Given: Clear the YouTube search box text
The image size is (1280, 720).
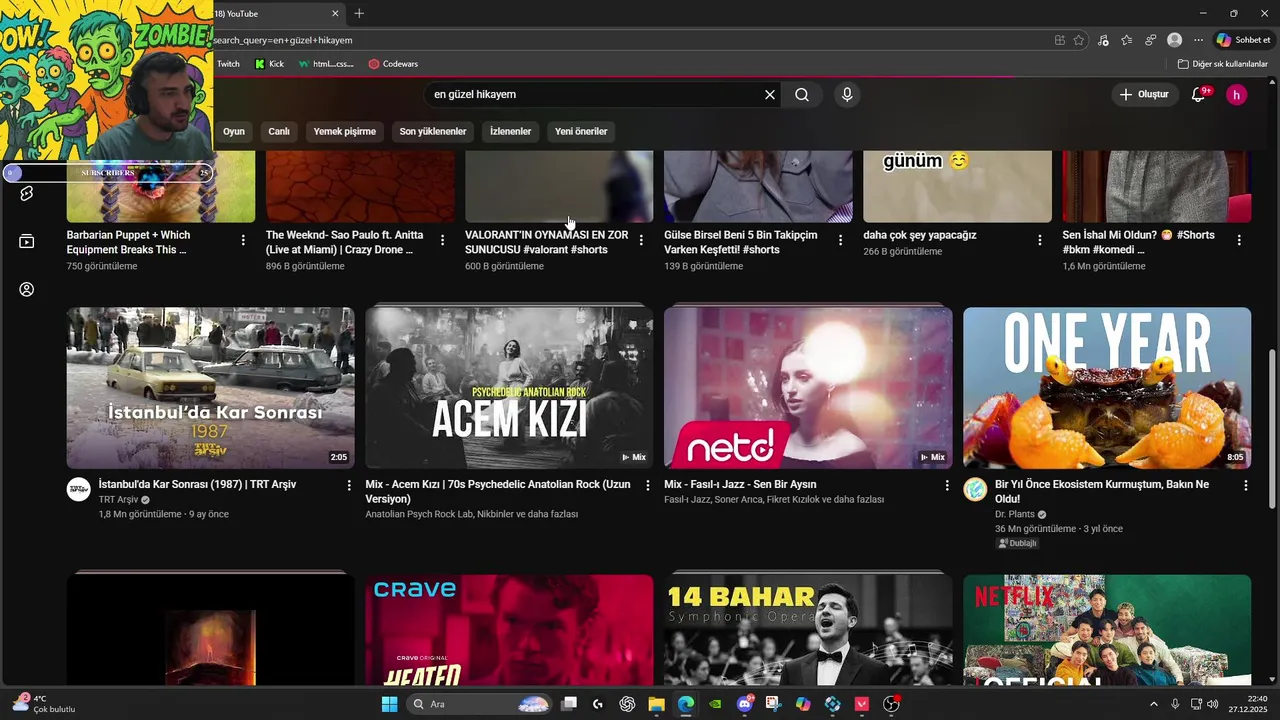Looking at the screenshot, I should 769,94.
